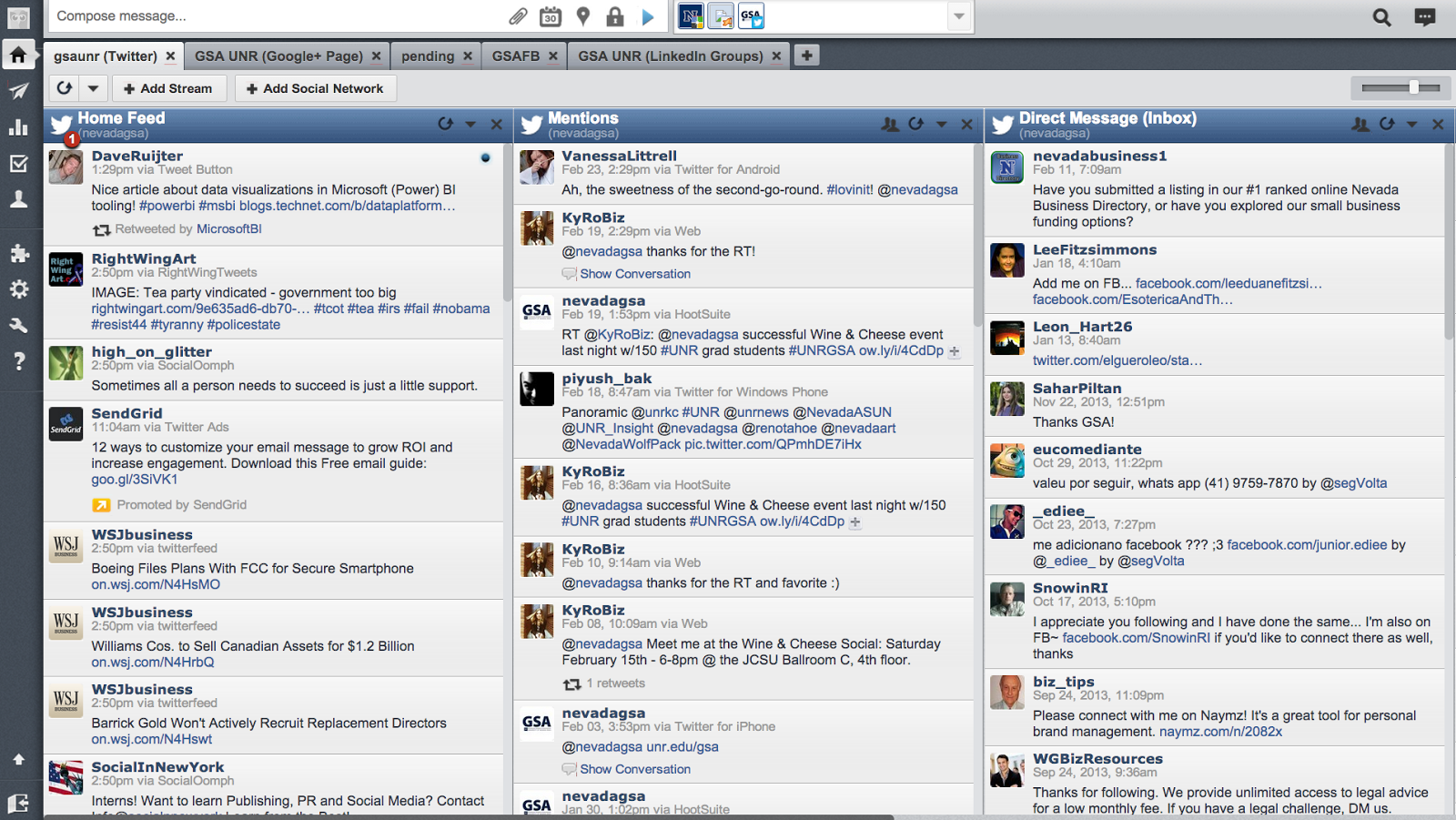The height and width of the screenshot is (820, 1456).
Task: Close the Home Feed stream
Action: [x=496, y=124]
